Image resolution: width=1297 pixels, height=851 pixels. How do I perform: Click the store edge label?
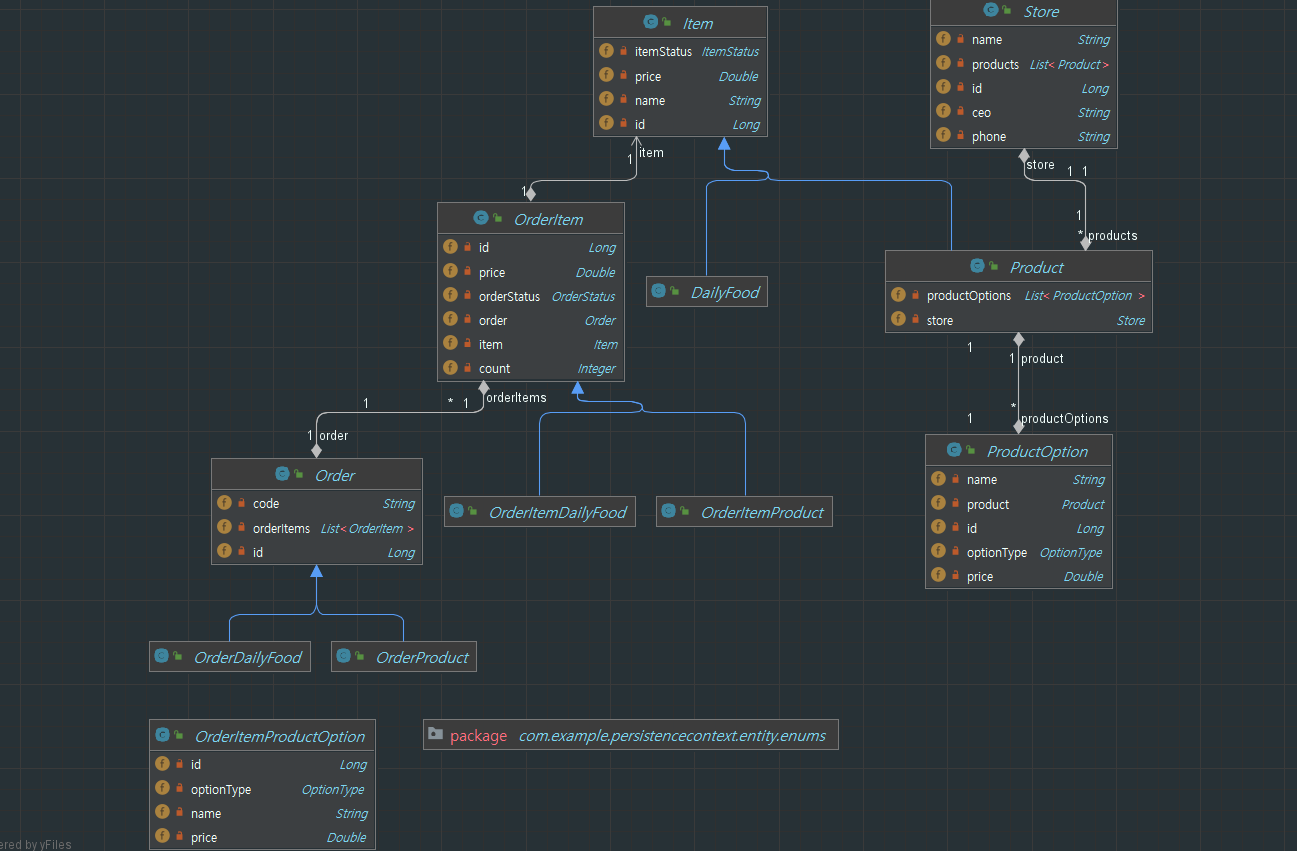pos(1041,165)
